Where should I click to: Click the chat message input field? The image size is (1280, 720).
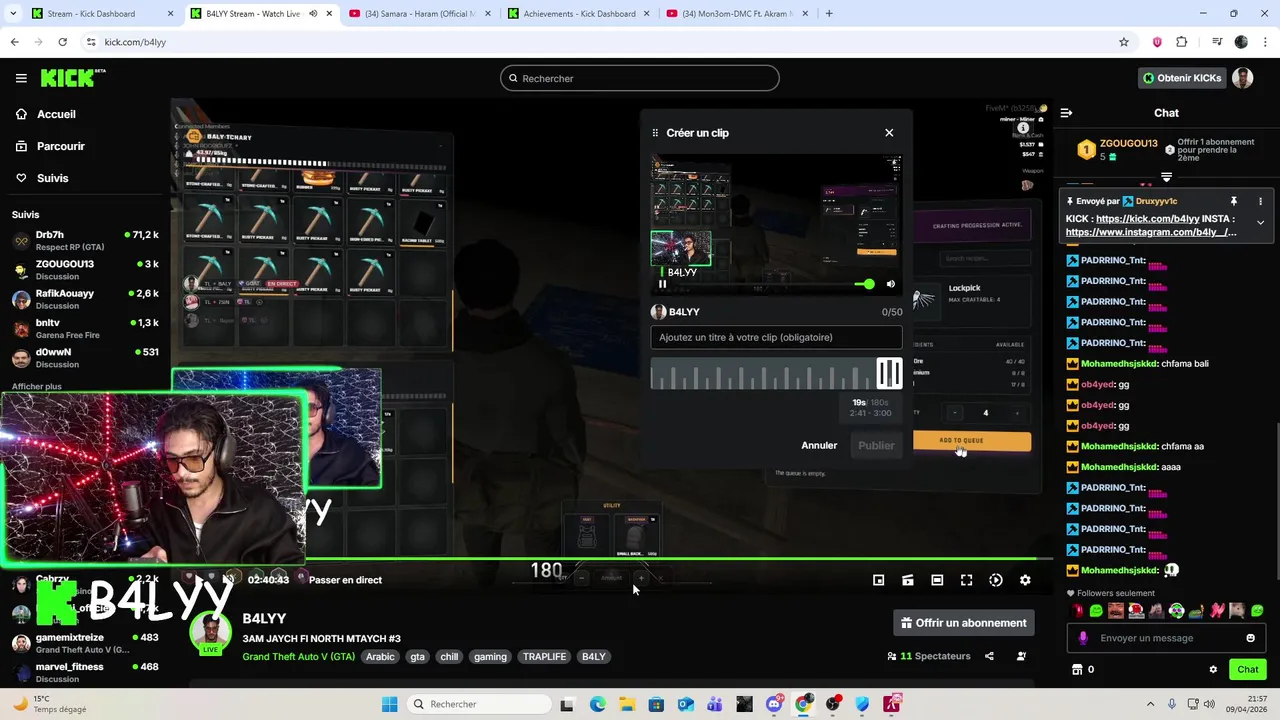(1166, 638)
